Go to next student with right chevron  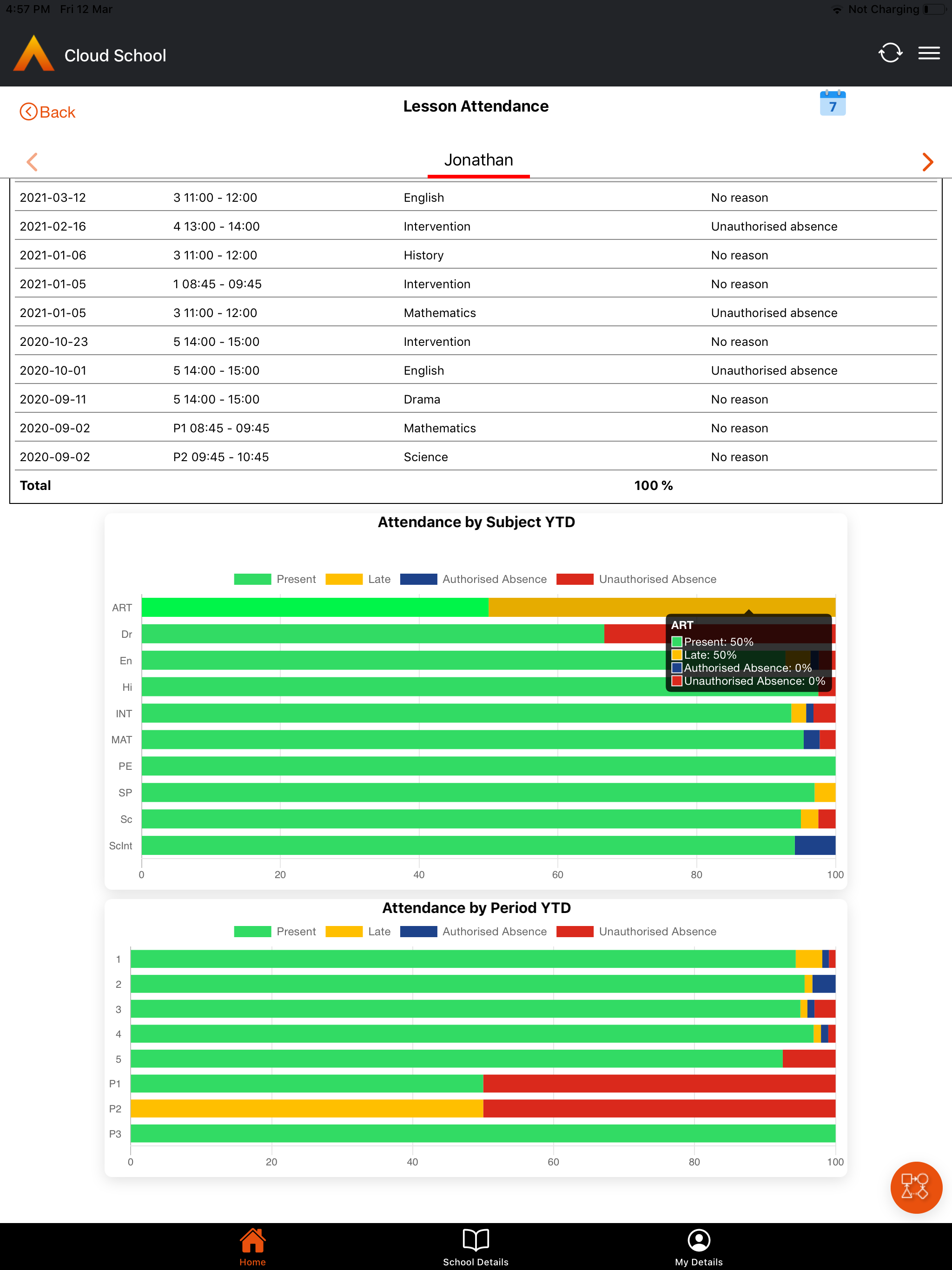(927, 162)
